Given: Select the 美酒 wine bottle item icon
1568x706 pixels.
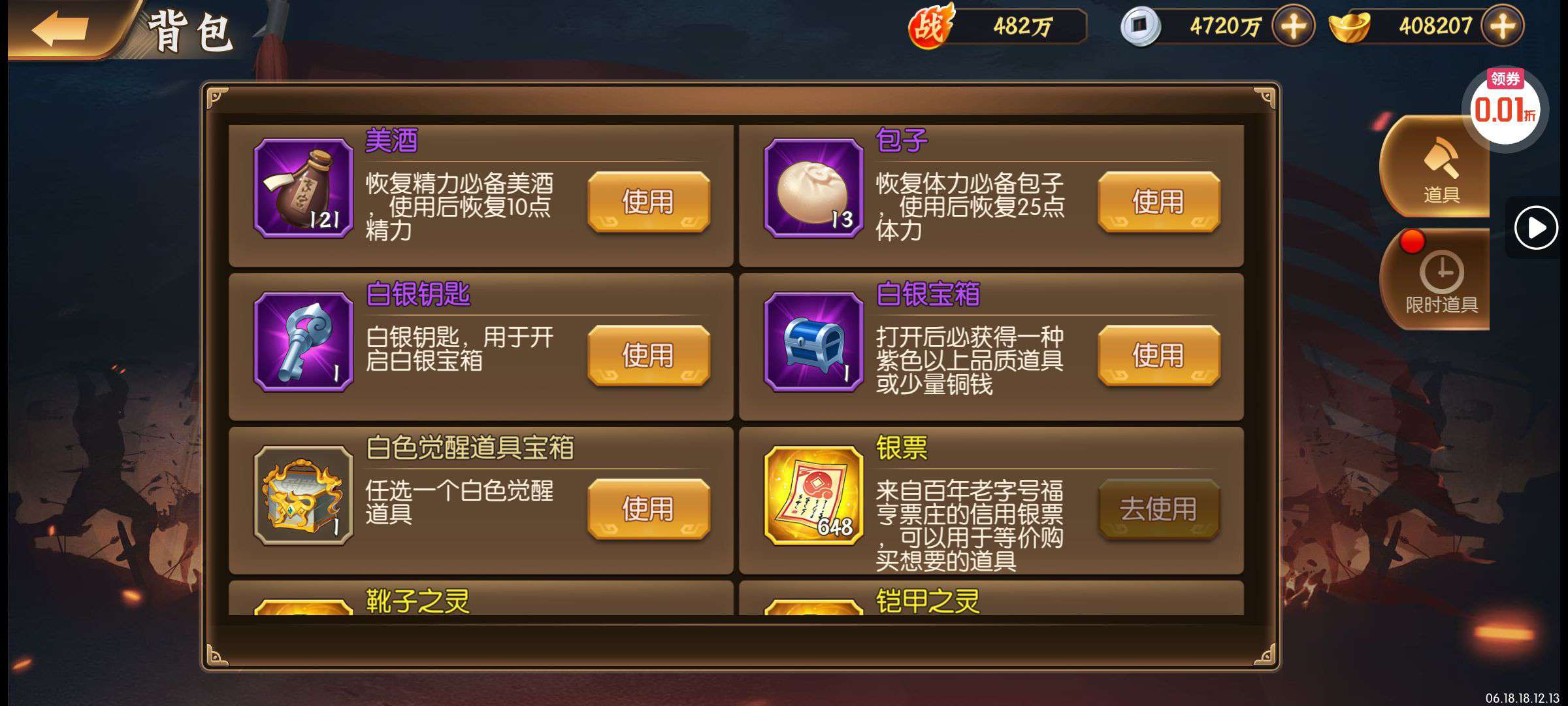Looking at the screenshot, I should coord(303,188).
